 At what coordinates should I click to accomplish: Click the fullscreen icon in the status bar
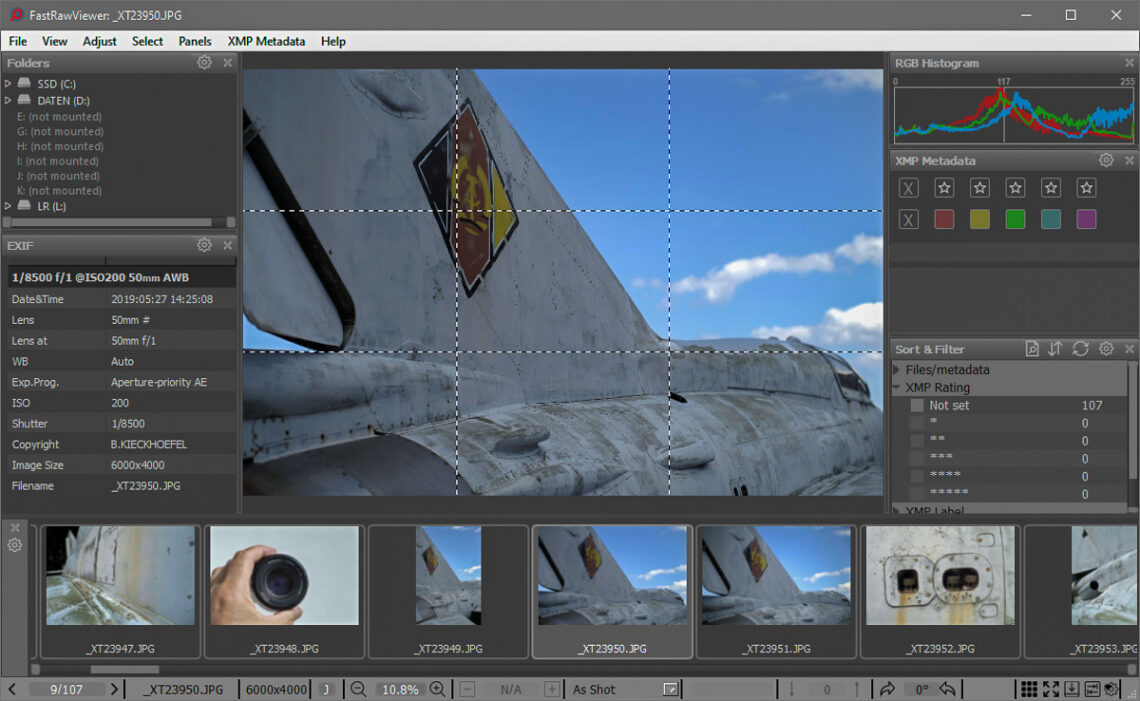coord(1050,689)
